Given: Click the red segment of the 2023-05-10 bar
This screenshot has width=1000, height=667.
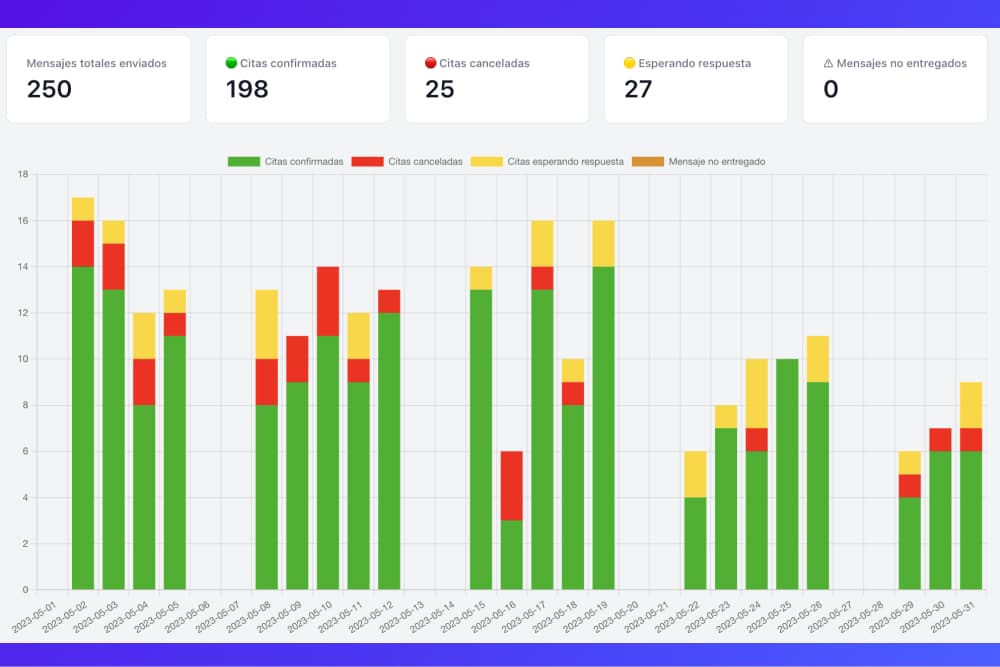Looking at the screenshot, I should coord(328,301).
